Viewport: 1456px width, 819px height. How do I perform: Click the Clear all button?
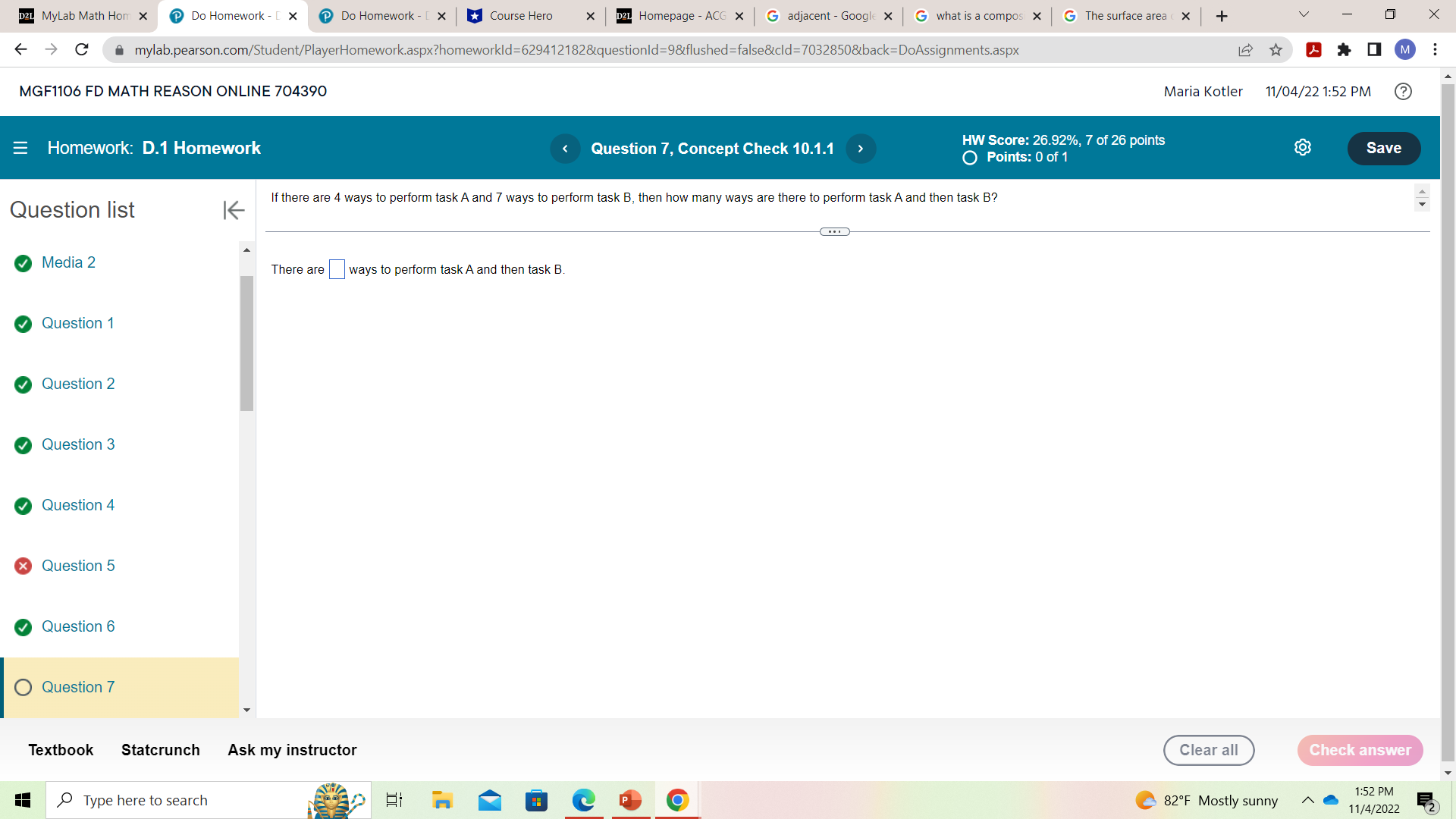(1209, 750)
